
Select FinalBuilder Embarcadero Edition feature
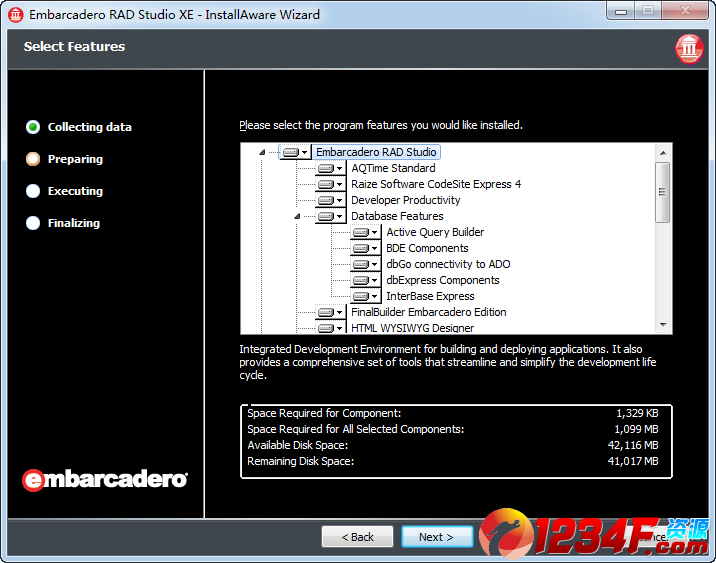[x=428, y=312]
